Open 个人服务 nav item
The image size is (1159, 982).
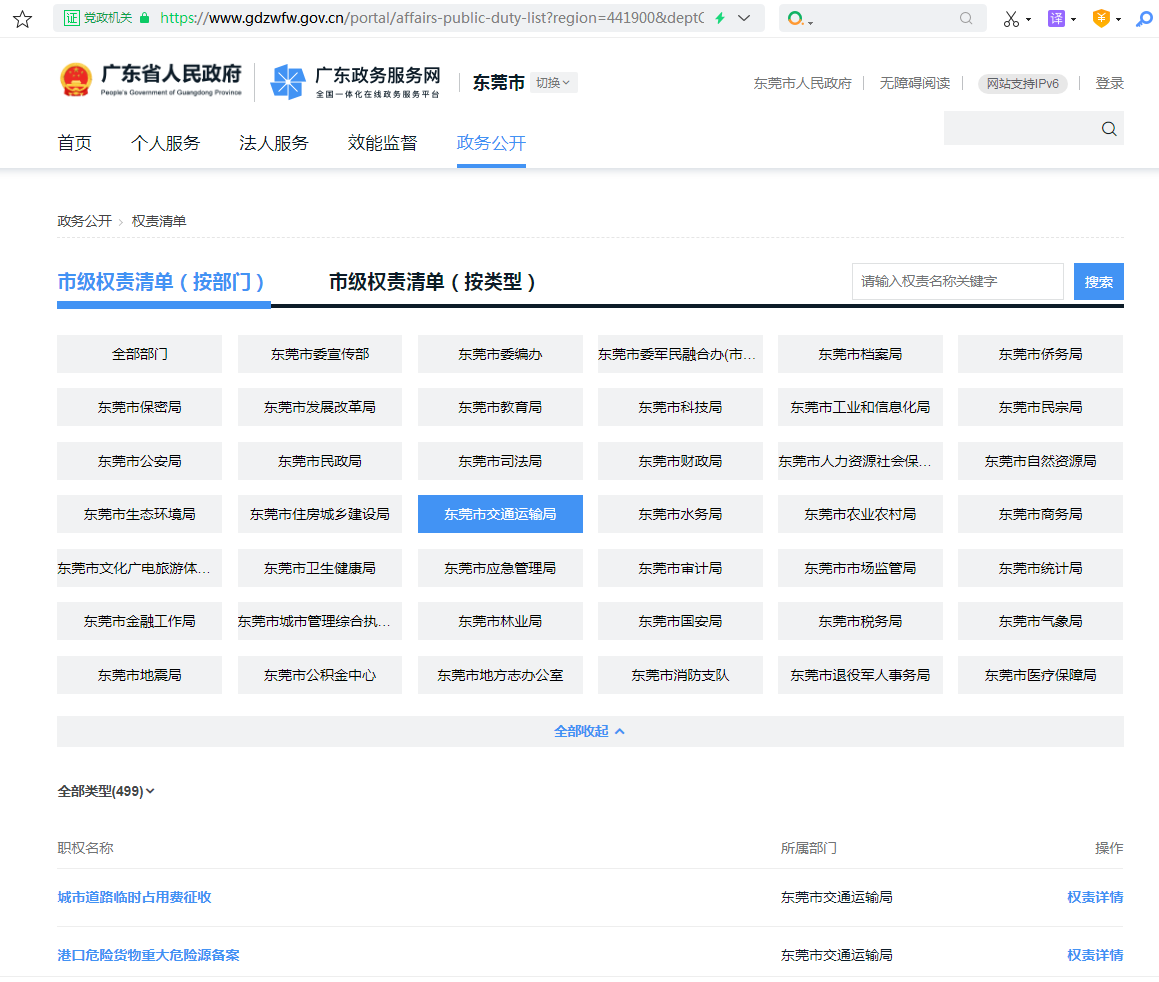click(166, 143)
